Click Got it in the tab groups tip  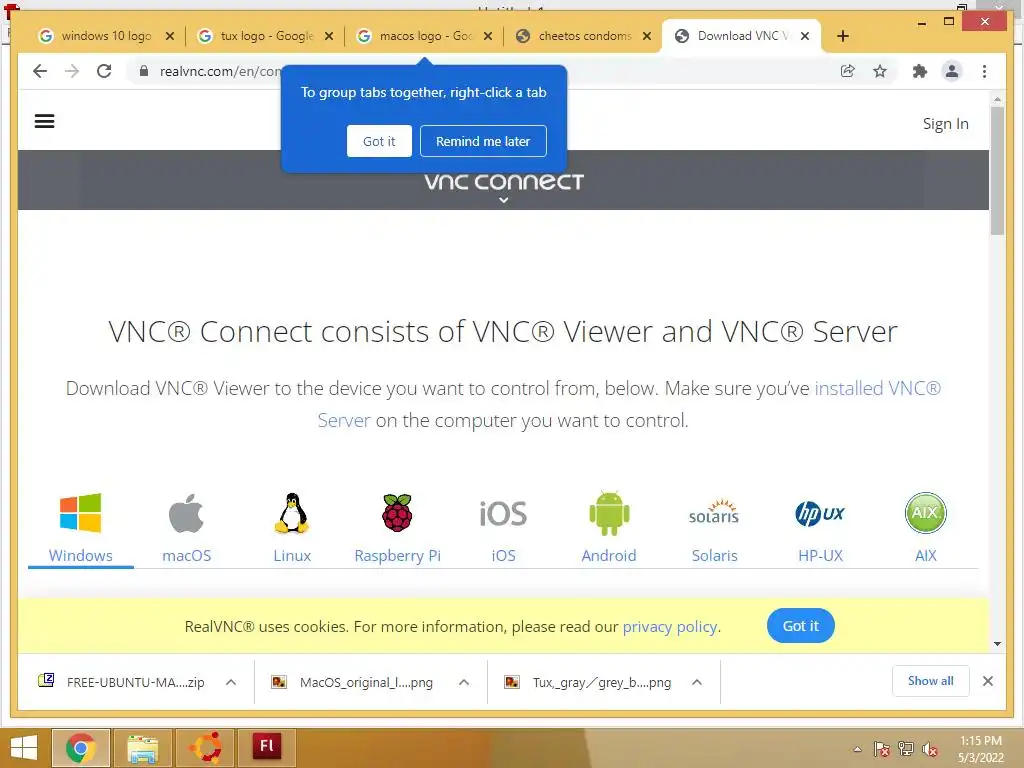(x=379, y=141)
